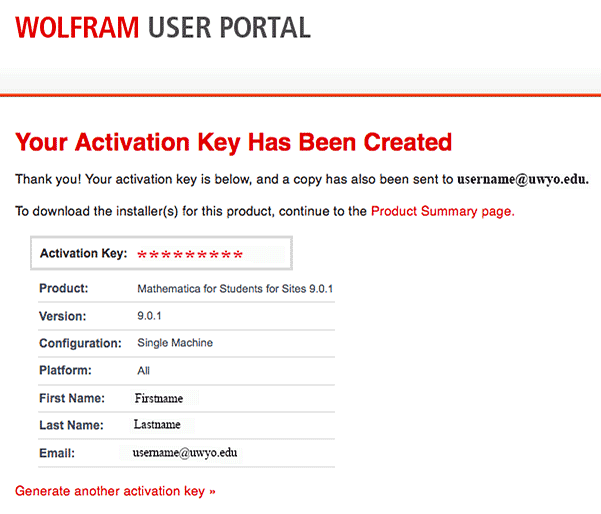
Task: Click the Firstname value in table
Action: [x=159, y=398]
